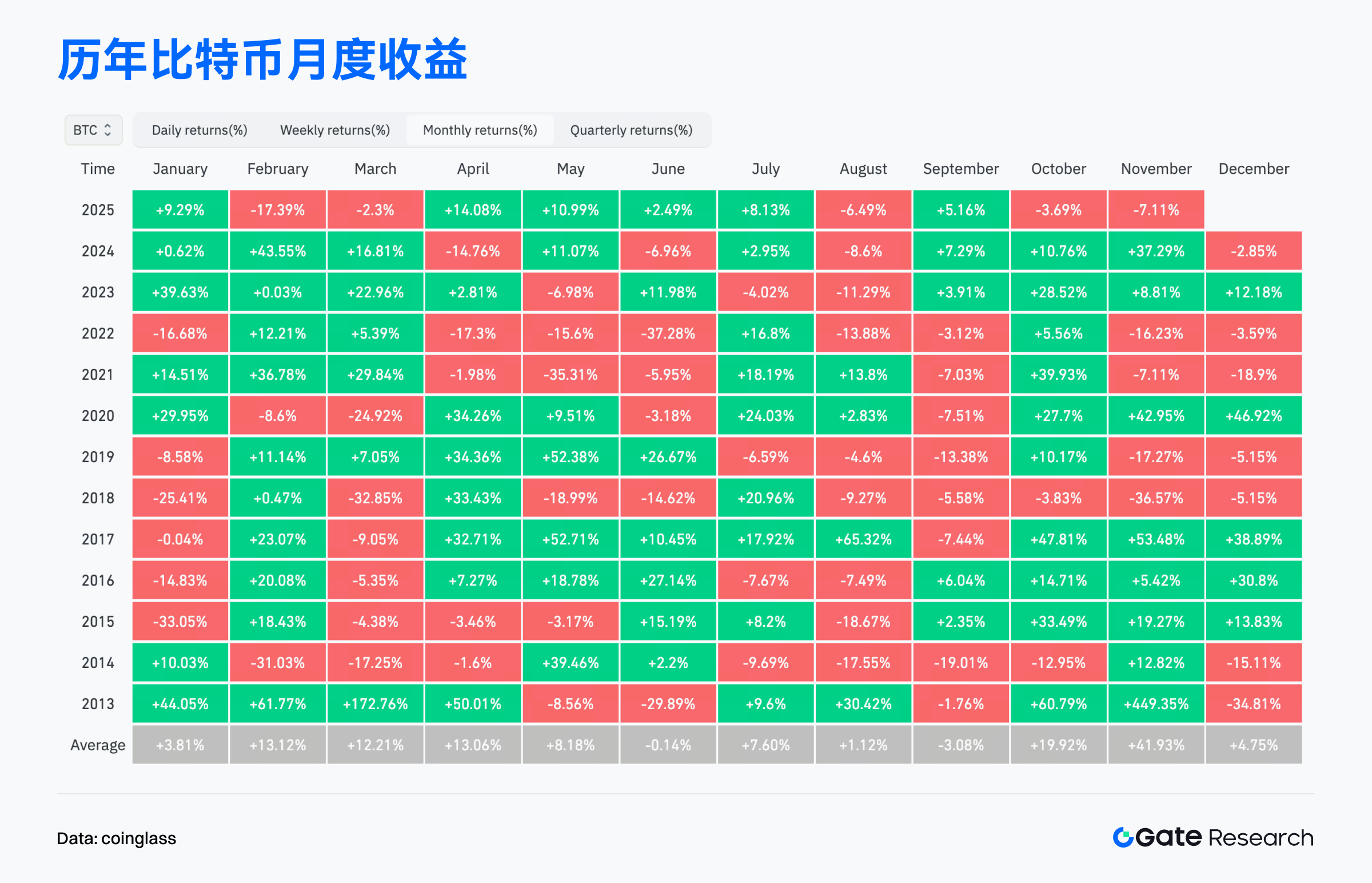Select the 2025 row label

tap(97, 210)
